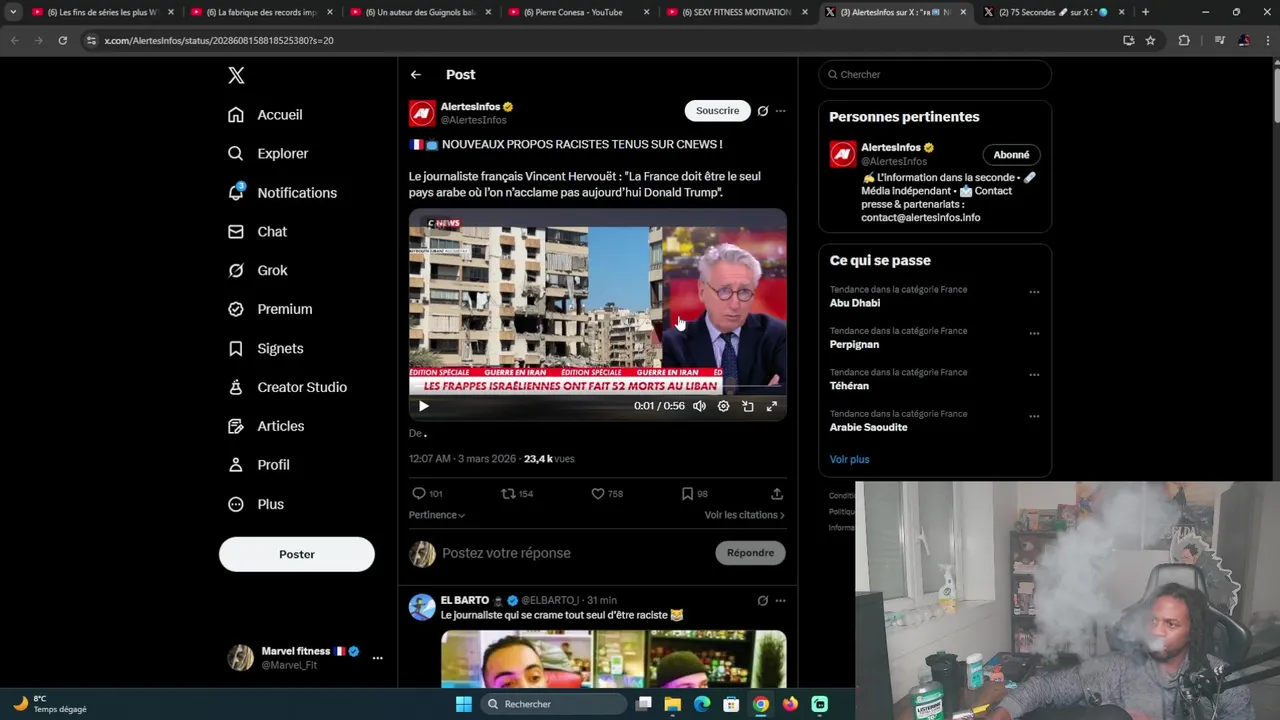Open EL BARTO reply video thumbnail

pos(613,659)
